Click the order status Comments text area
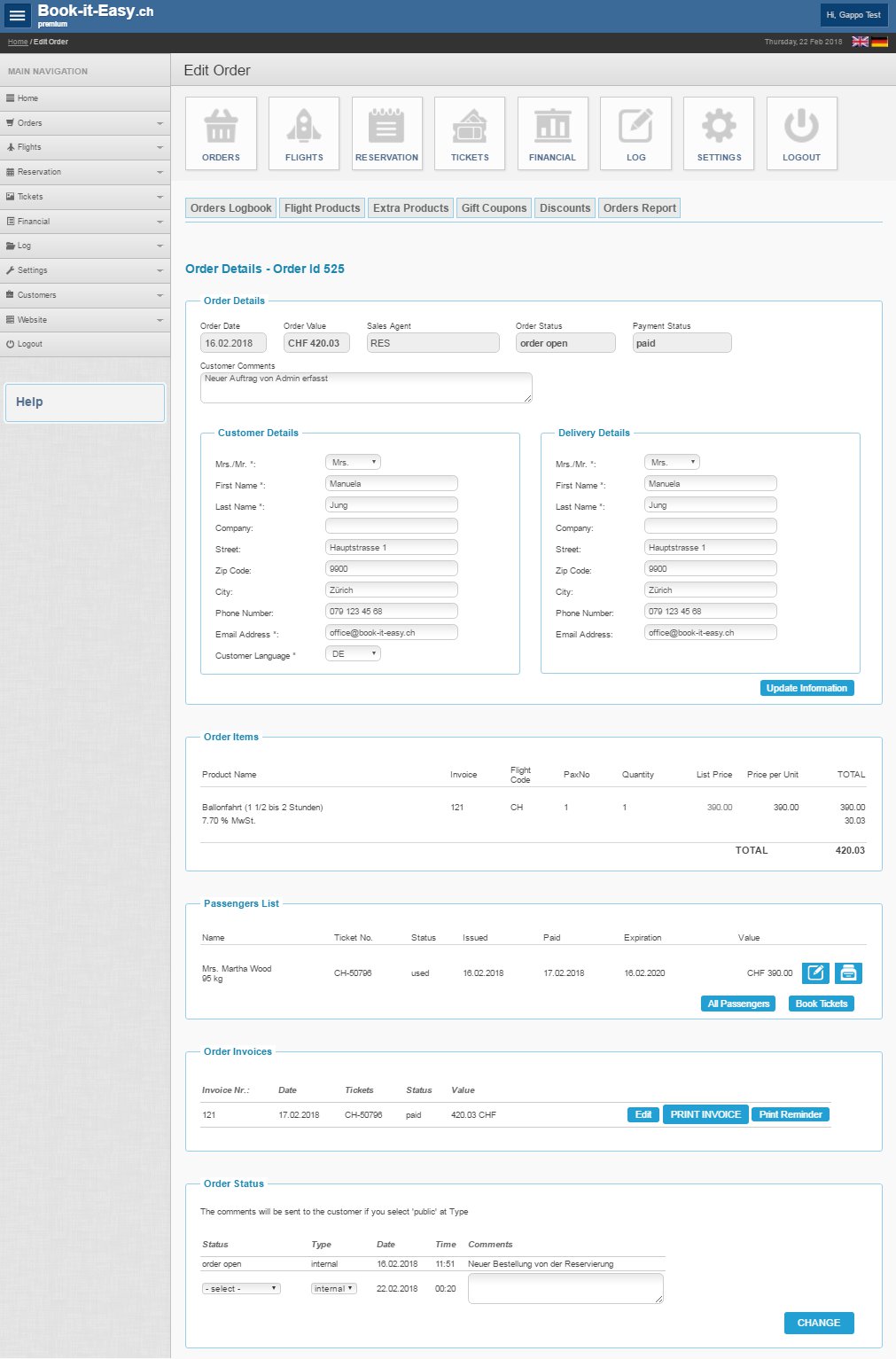This screenshot has height=1359, width=896. 565,1289
